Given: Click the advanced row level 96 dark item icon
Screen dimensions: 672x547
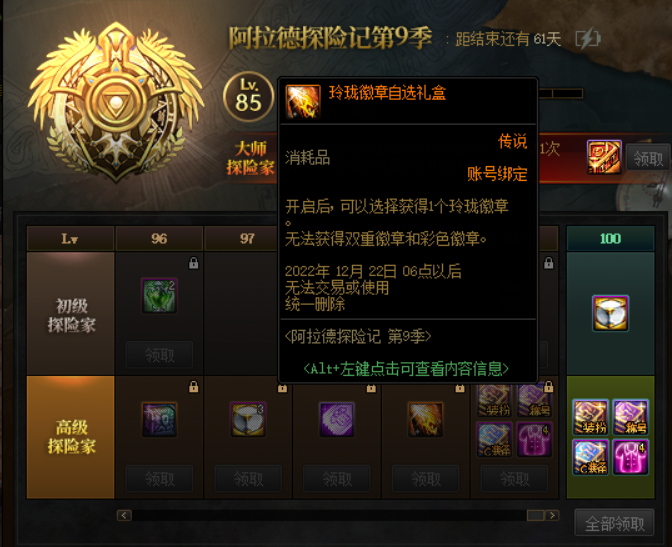Looking at the screenshot, I should click(x=159, y=419).
